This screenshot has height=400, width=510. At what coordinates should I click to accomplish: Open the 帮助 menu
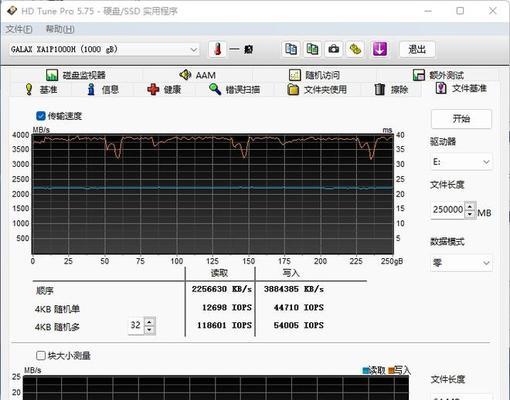pyautogui.click(x=60, y=29)
